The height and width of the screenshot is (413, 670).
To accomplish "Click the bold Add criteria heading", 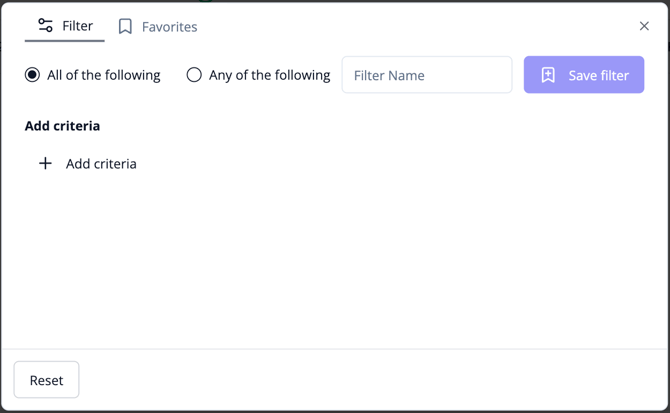I will coord(62,126).
